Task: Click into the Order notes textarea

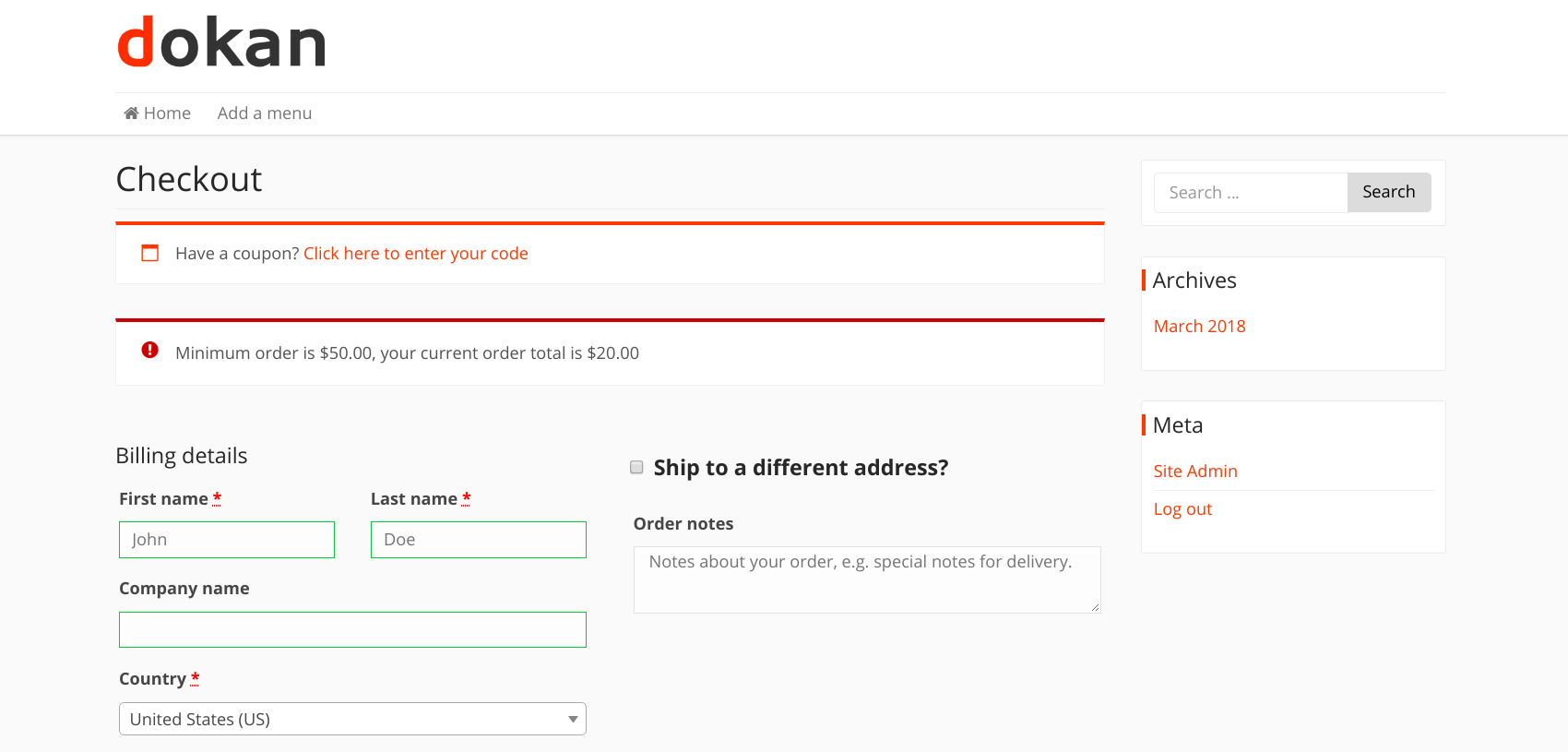Action: coord(867,579)
